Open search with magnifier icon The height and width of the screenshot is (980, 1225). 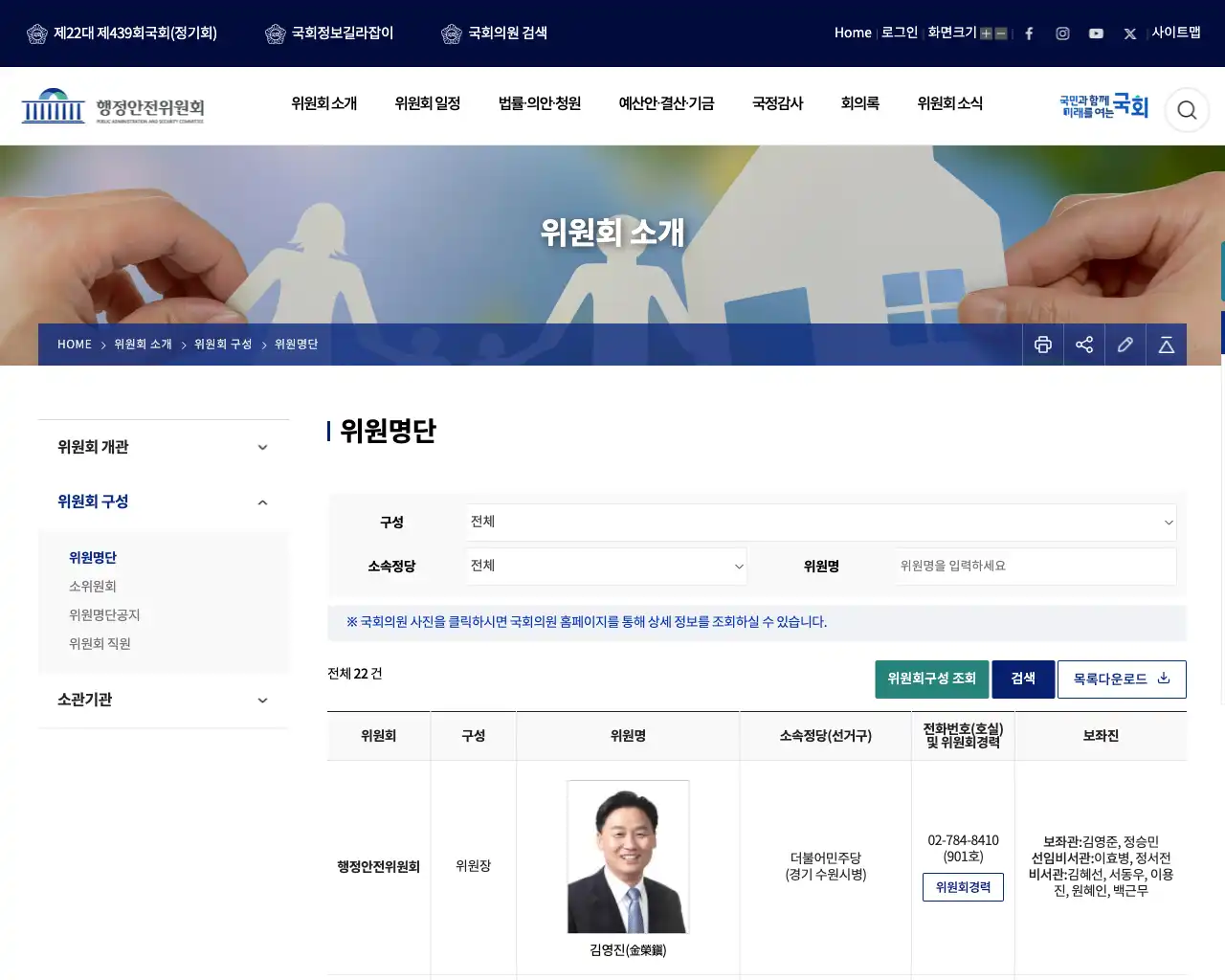(x=1187, y=110)
